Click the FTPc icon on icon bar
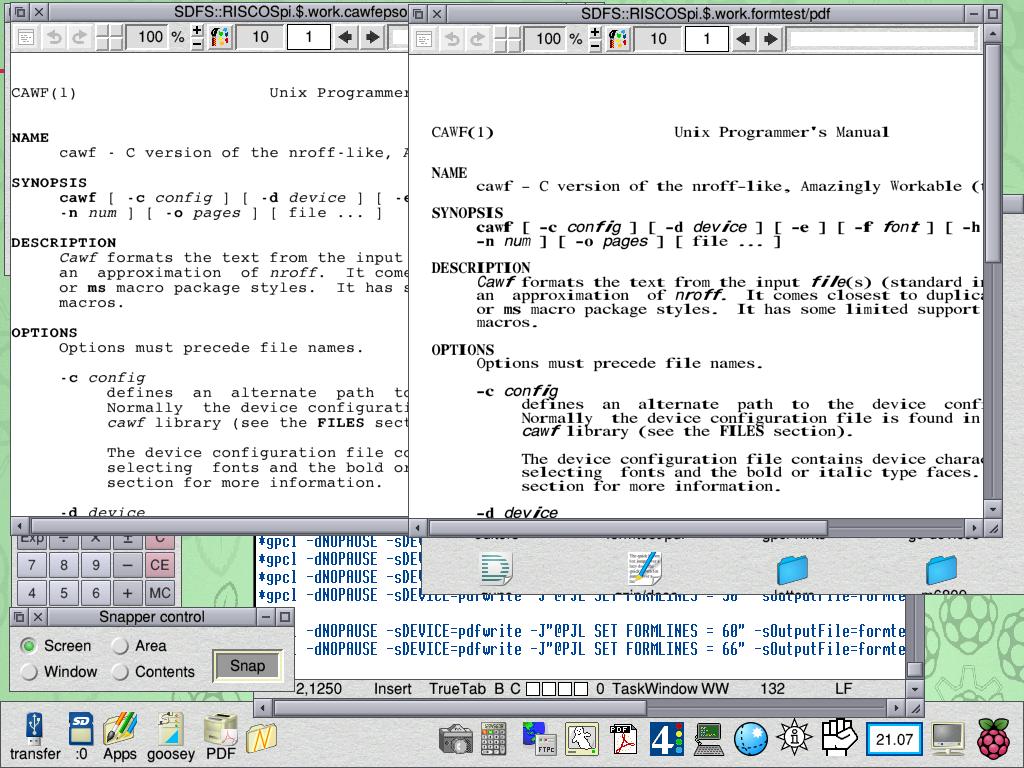This screenshot has width=1024, height=768. point(539,738)
